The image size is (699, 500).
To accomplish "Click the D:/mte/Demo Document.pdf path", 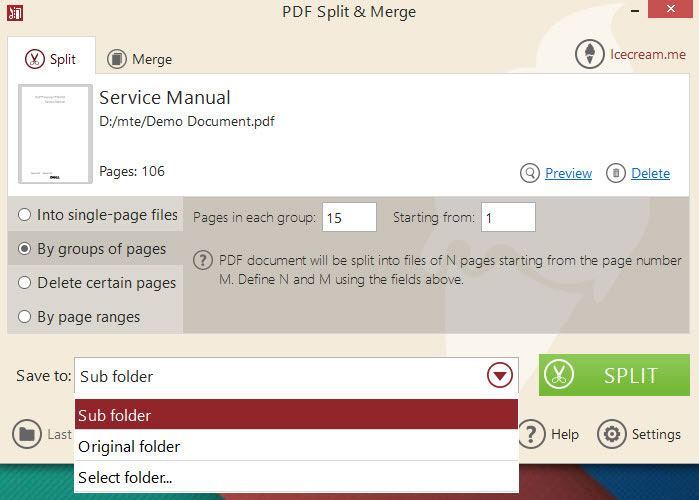I will (187, 121).
